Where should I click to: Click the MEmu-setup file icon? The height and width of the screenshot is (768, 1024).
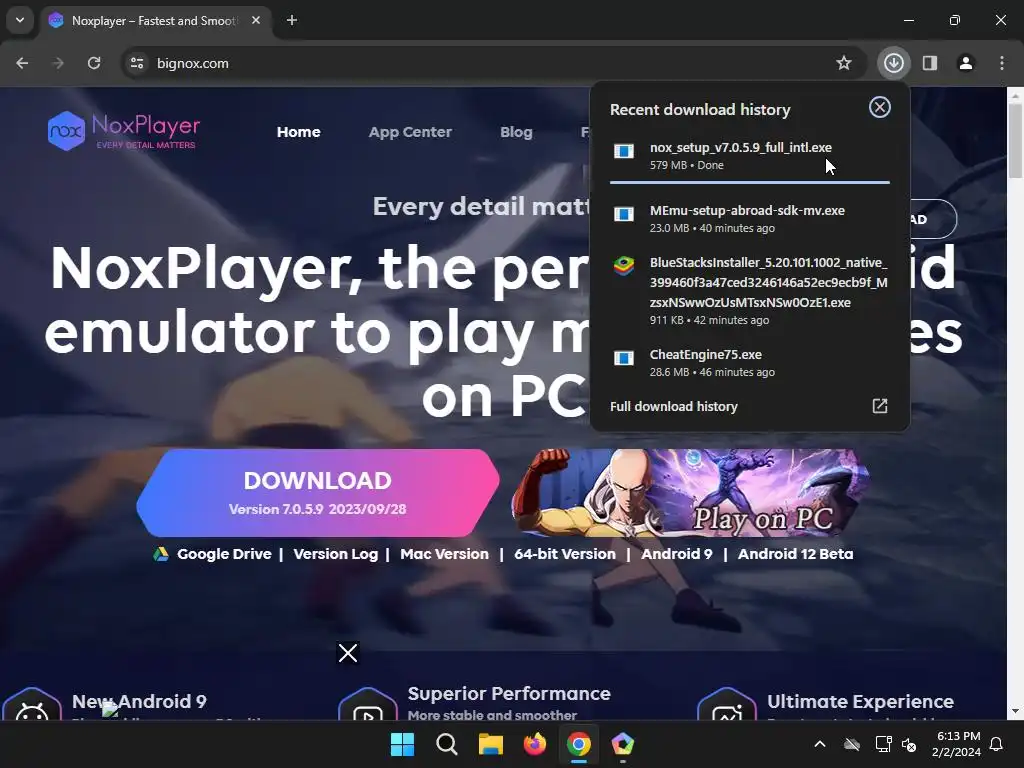click(624, 214)
